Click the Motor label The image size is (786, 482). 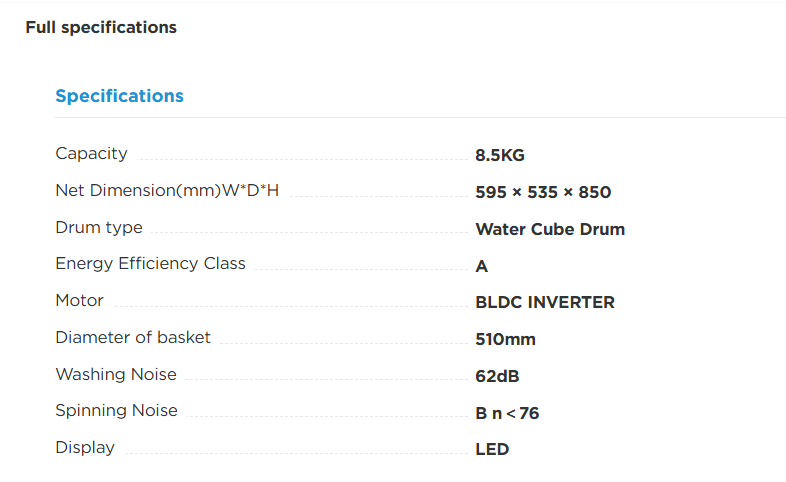coord(79,301)
